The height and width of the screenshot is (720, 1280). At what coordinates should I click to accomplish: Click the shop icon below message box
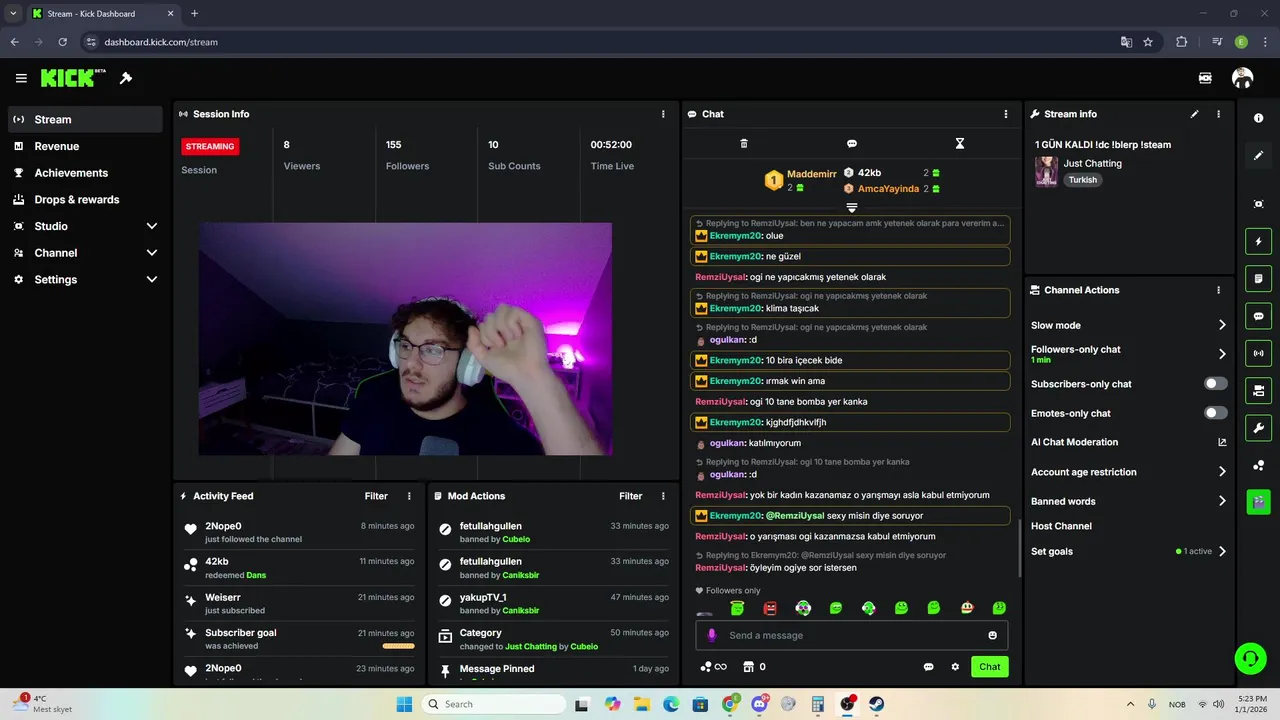click(x=747, y=667)
